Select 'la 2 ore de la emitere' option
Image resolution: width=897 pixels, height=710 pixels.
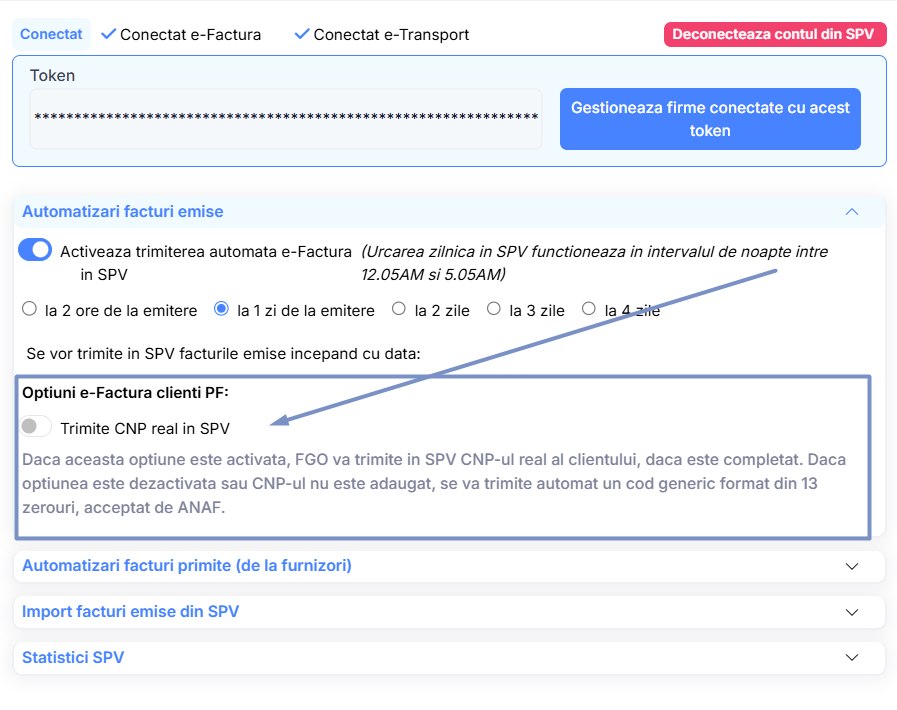click(x=30, y=310)
